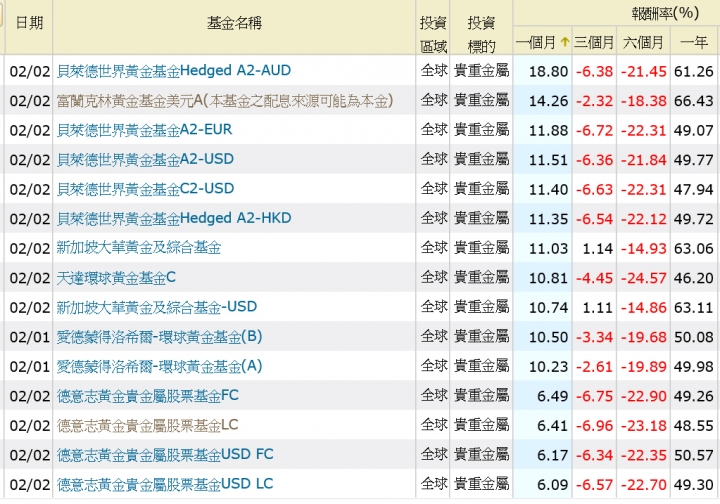Click the one-year value 46.20
Viewport: 720px width, 504px height.
[x=694, y=278]
